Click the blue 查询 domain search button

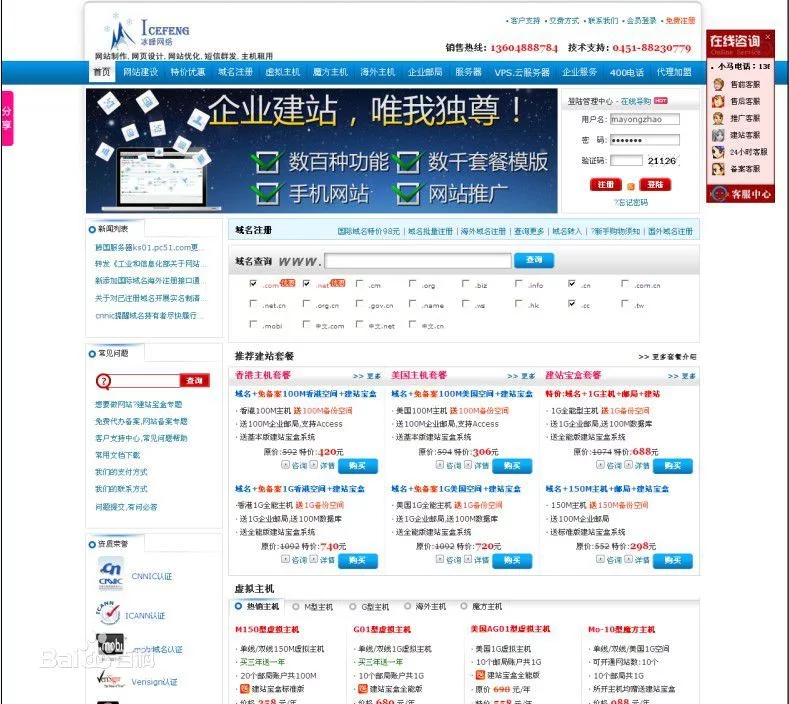pyautogui.click(x=534, y=260)
